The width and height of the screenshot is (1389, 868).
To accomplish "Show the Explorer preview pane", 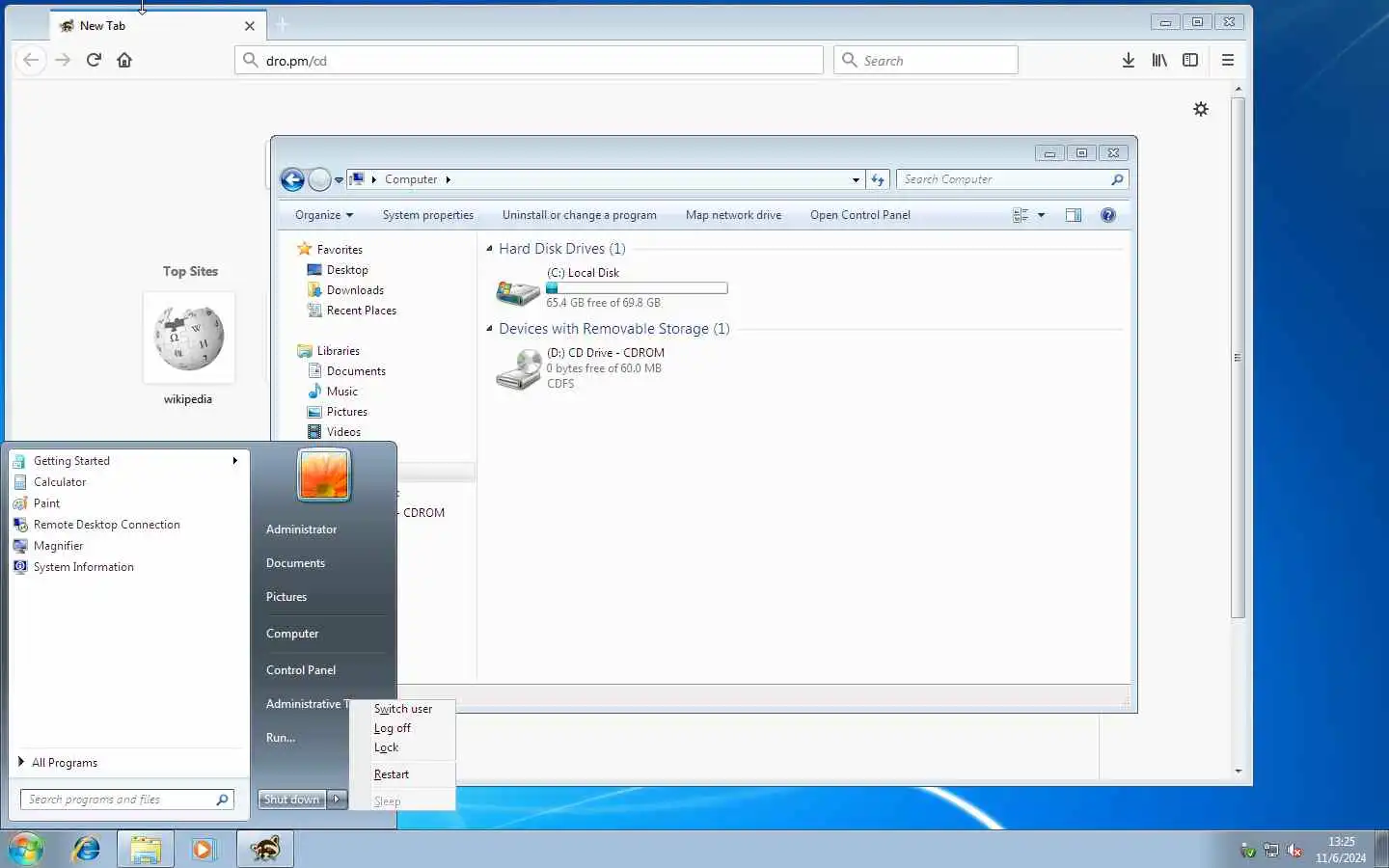I will pos(1074,215).
